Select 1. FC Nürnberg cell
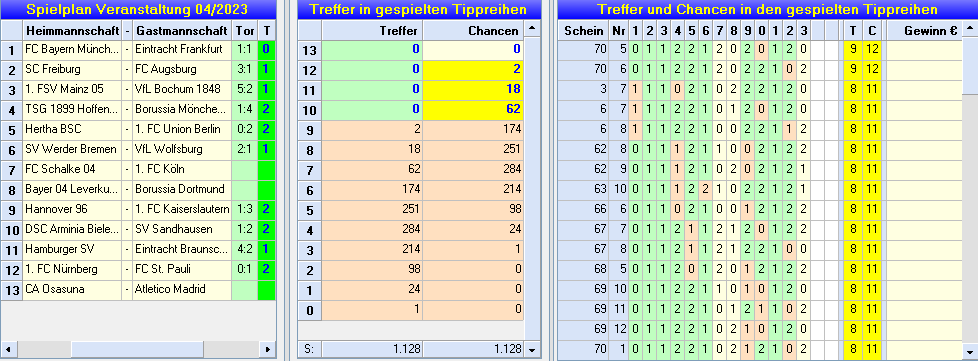 (72, 269)
